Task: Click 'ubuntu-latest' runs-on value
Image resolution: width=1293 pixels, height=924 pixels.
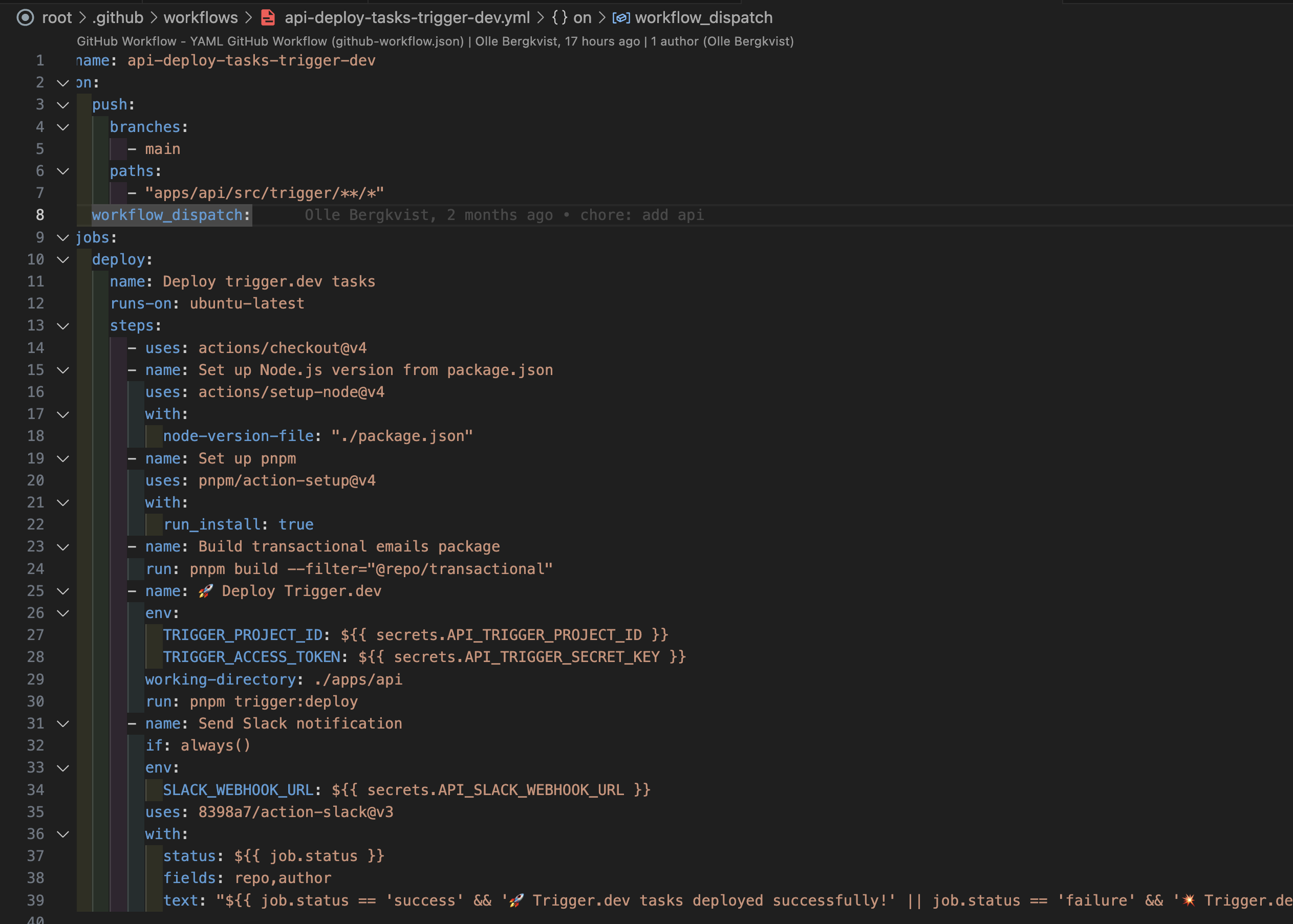Action: click(246, 304)
